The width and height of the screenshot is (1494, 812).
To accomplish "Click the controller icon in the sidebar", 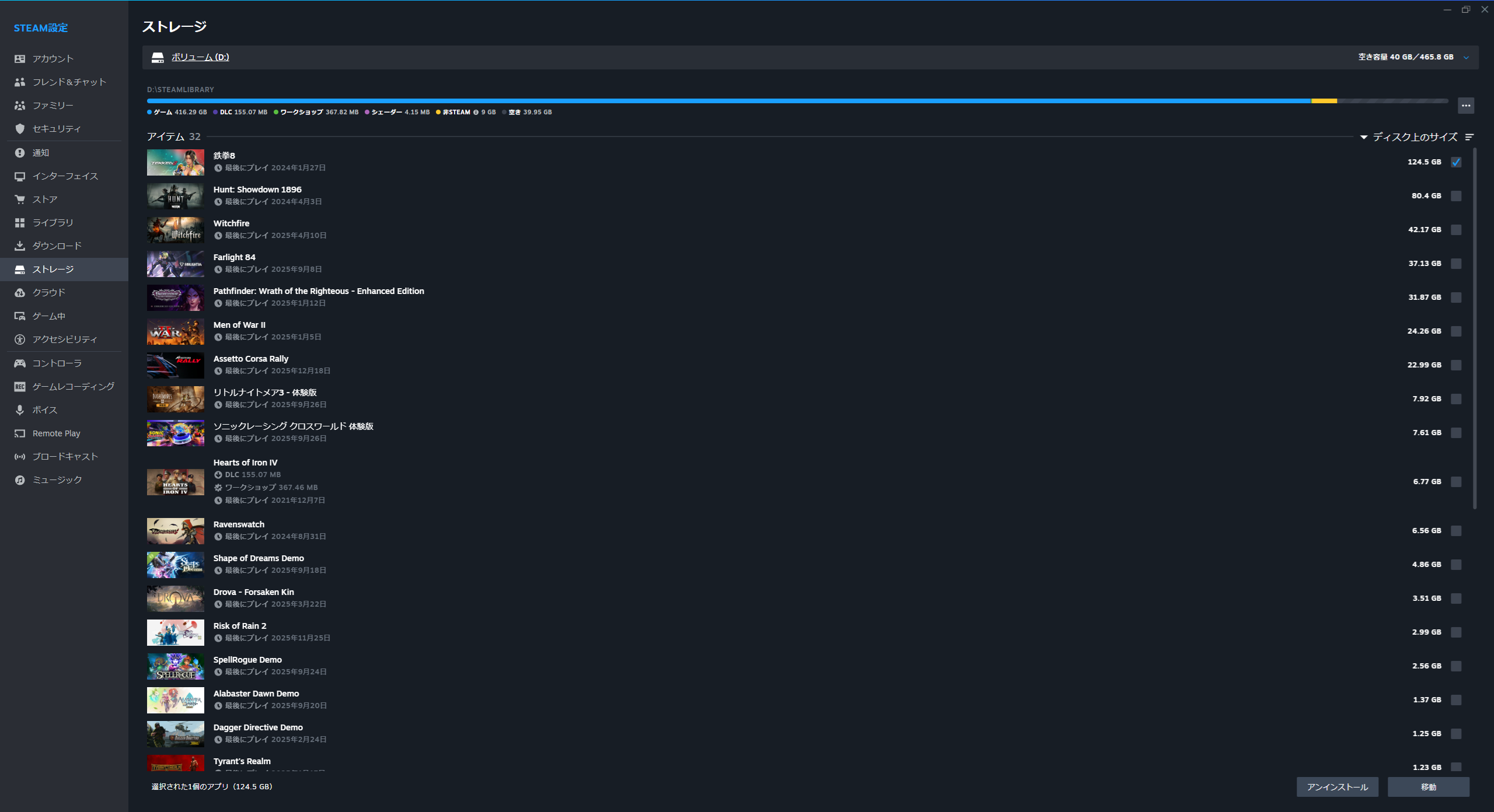I will coord(20,363).
